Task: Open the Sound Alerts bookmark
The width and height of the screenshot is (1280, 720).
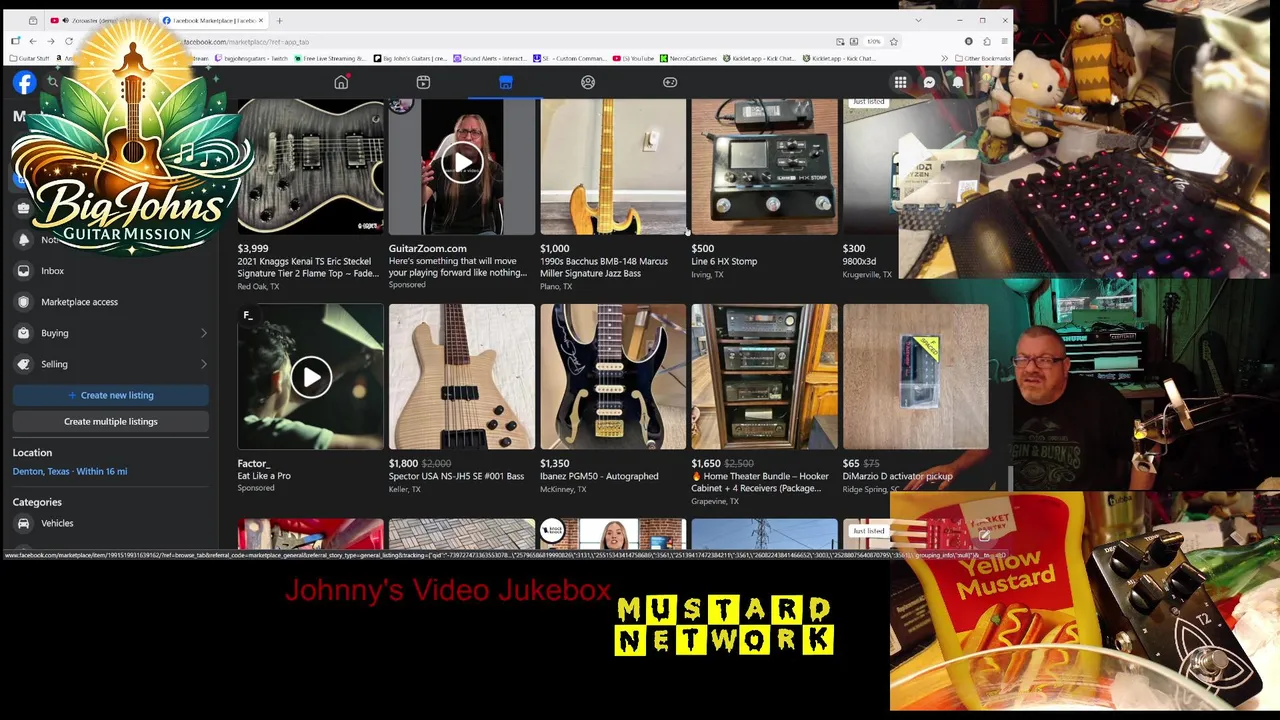Action: tap(490, 58)
